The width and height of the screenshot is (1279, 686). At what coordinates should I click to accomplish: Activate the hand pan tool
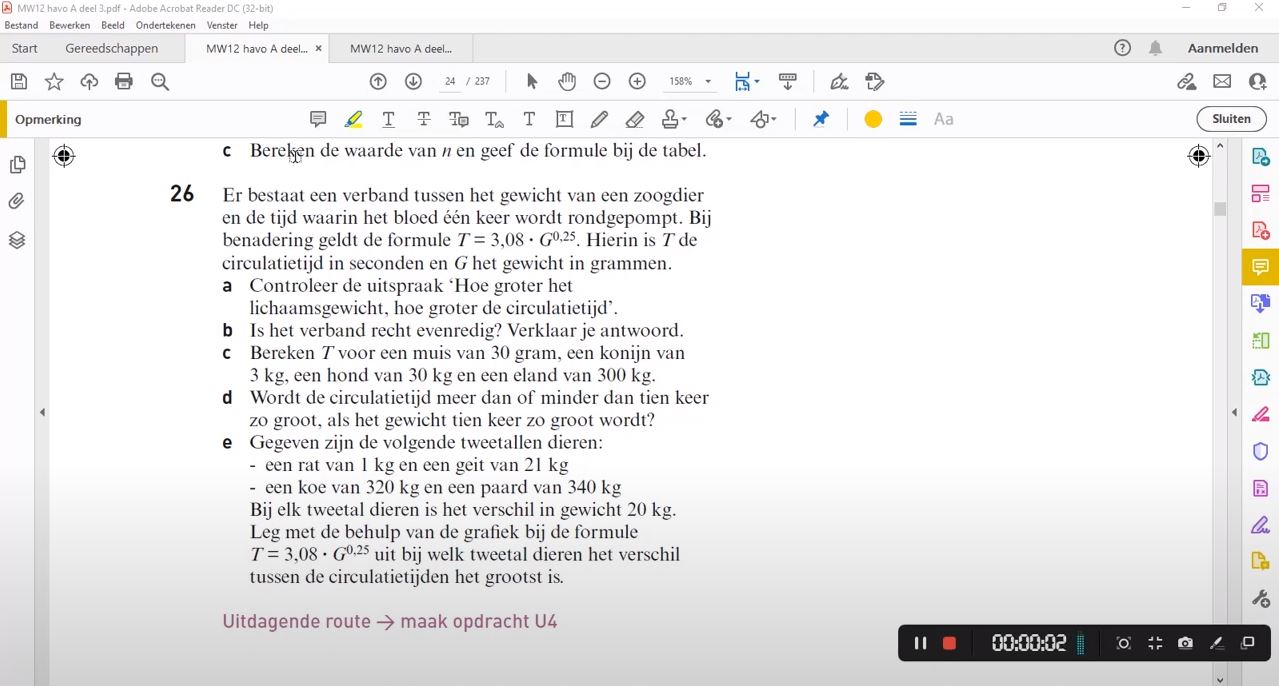click(x=567, y=82)
